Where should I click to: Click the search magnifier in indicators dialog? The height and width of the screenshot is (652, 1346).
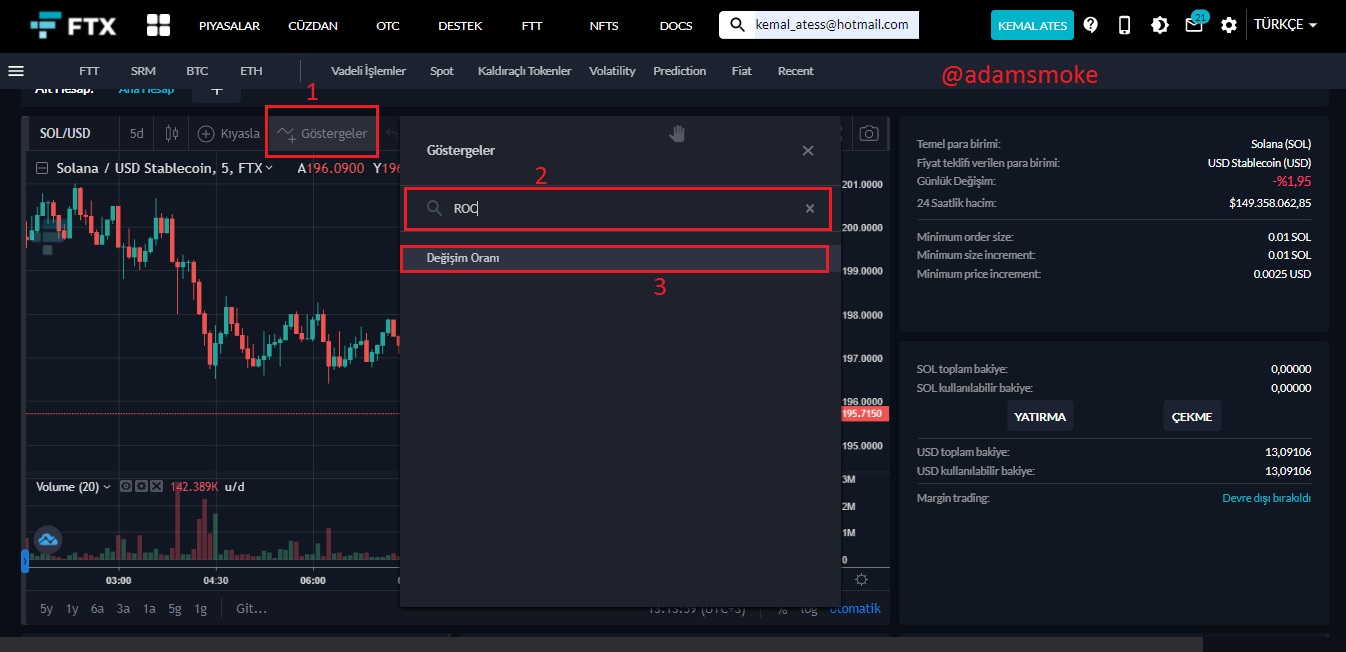[x=434, y=208]
